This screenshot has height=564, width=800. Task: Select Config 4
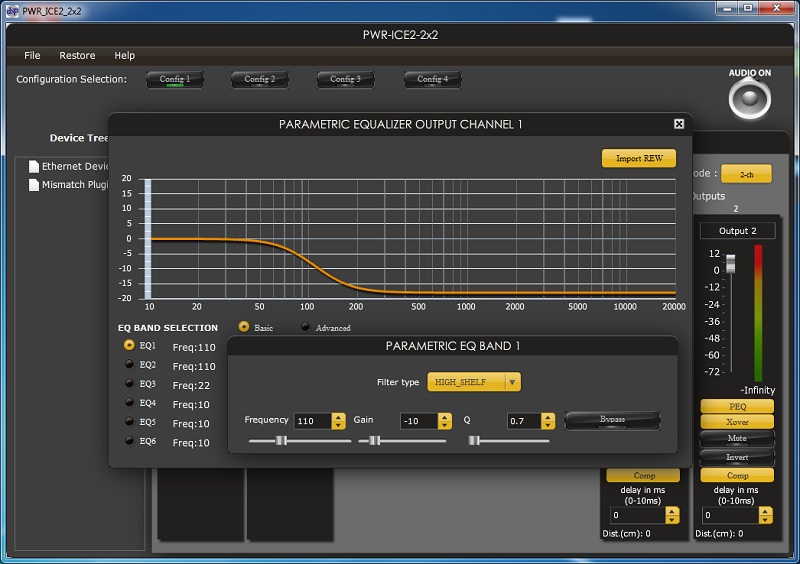tap(433, 80)
